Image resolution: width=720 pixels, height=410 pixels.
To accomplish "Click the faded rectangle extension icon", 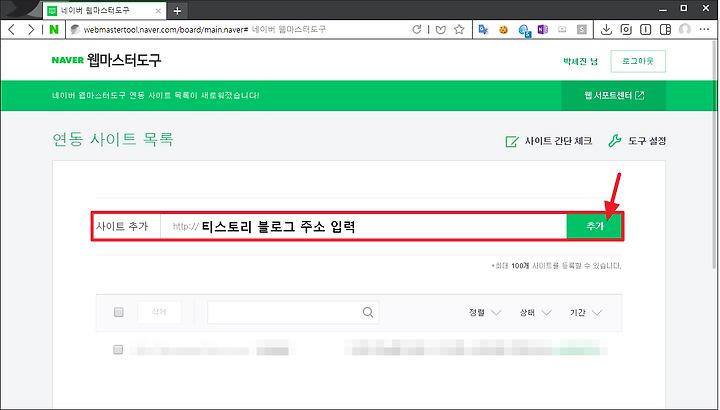I will (x=562, y=30).
